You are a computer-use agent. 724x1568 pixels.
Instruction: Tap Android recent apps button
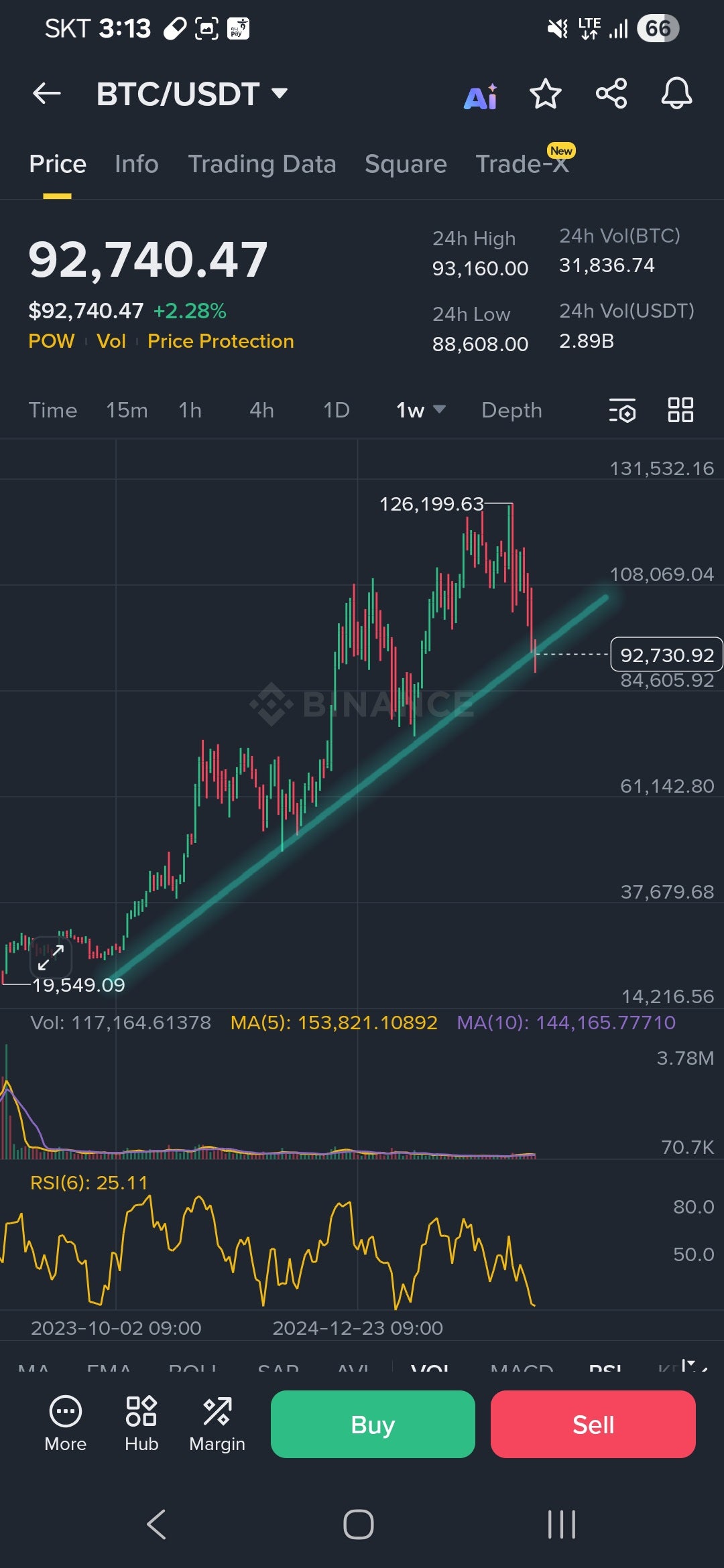[562, 1524]
